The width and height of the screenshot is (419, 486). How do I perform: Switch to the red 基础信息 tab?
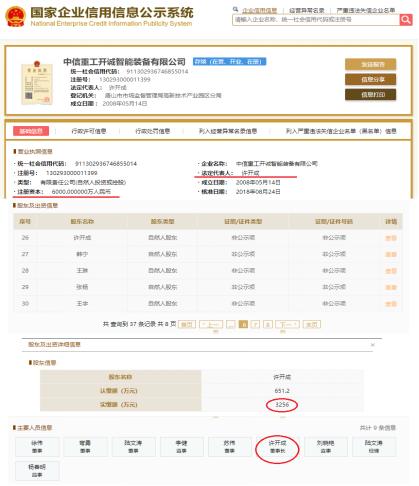[31, 131]
